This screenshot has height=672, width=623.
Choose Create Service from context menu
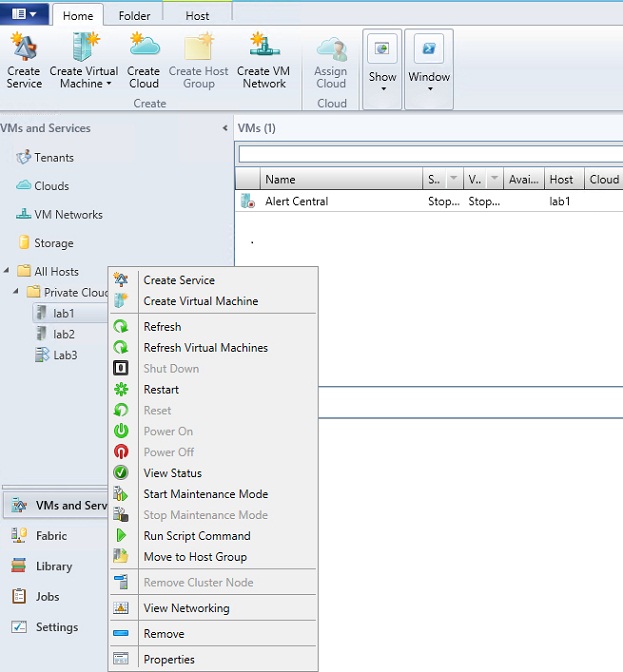[214, 280]
